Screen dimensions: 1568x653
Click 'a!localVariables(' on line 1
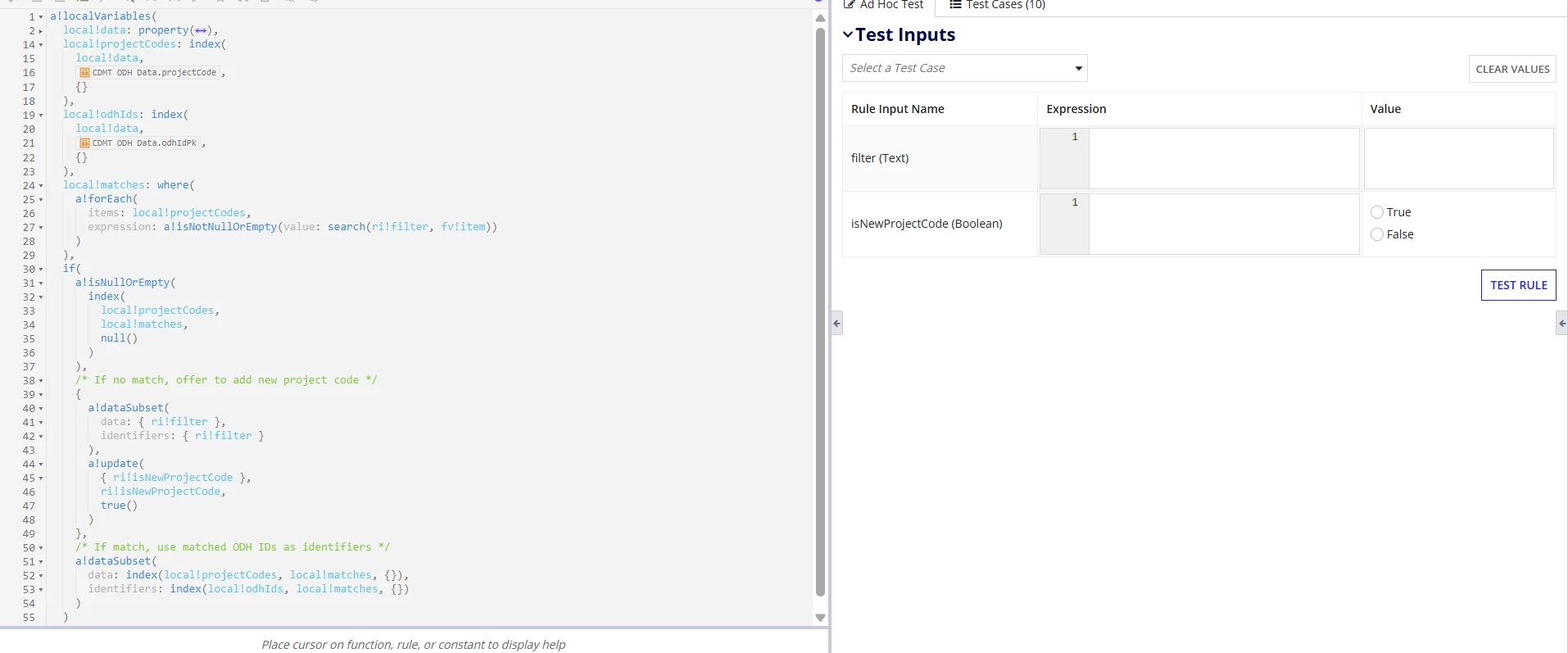click(103, 16)
